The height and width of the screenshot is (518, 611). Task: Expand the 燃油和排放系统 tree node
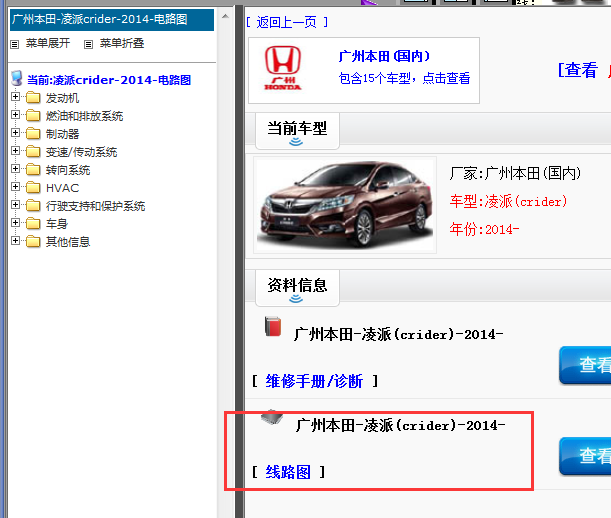pos(16,115)
